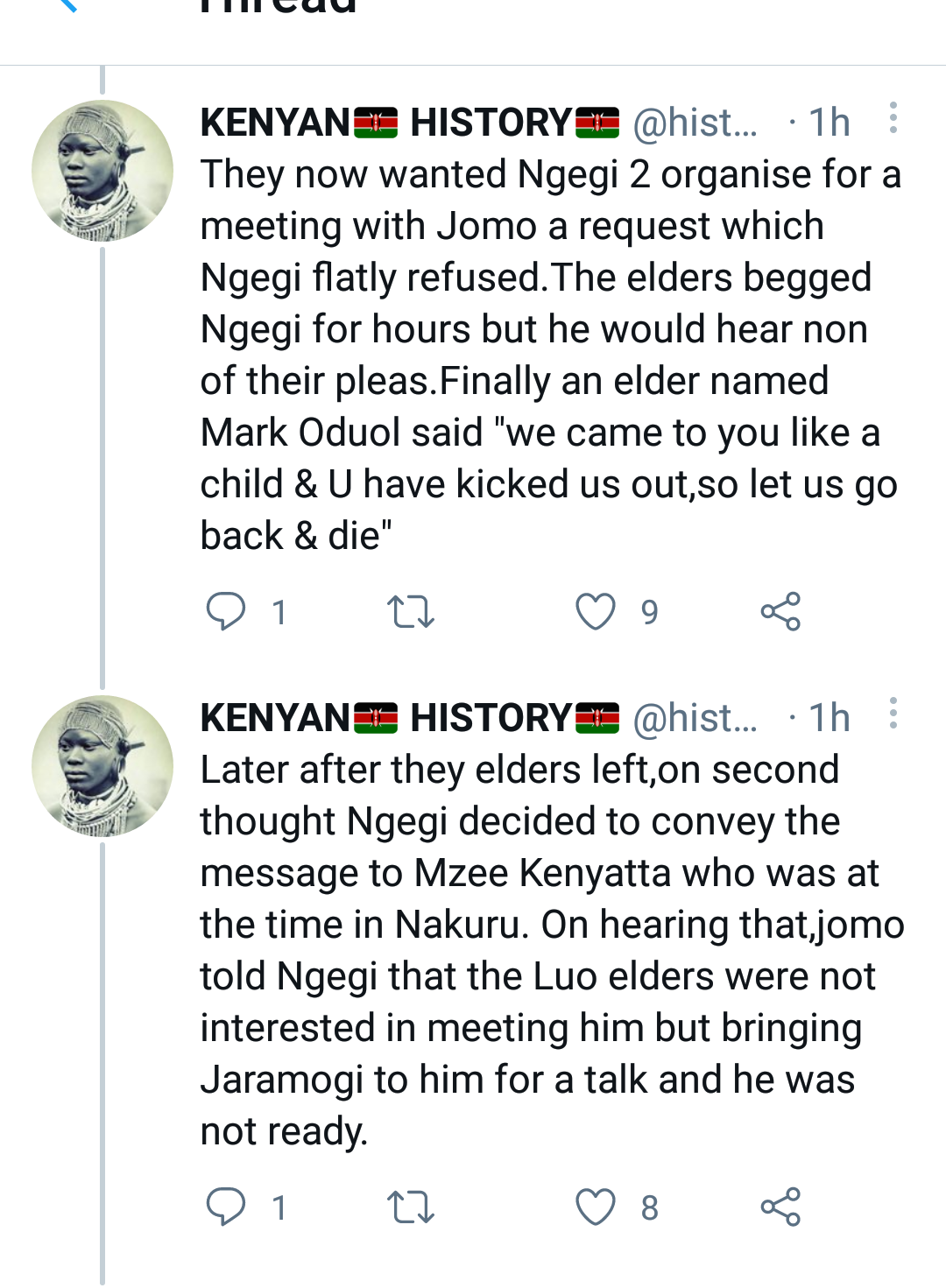Like the tweet with 8 likes
Viewport: 946px width, 1288px height.
(596, 1207)
